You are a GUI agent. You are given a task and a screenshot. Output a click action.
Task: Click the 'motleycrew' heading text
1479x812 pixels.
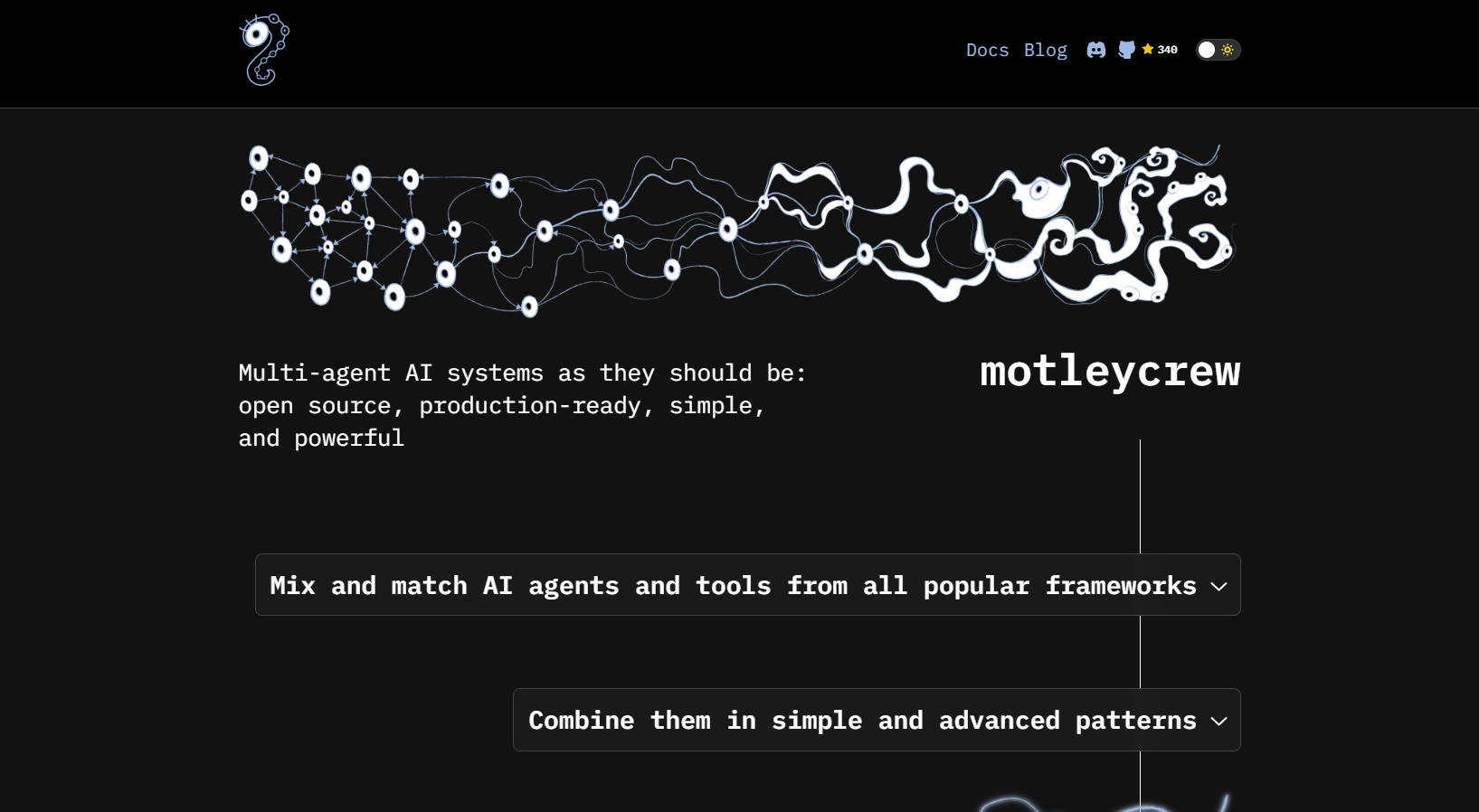1110,371
